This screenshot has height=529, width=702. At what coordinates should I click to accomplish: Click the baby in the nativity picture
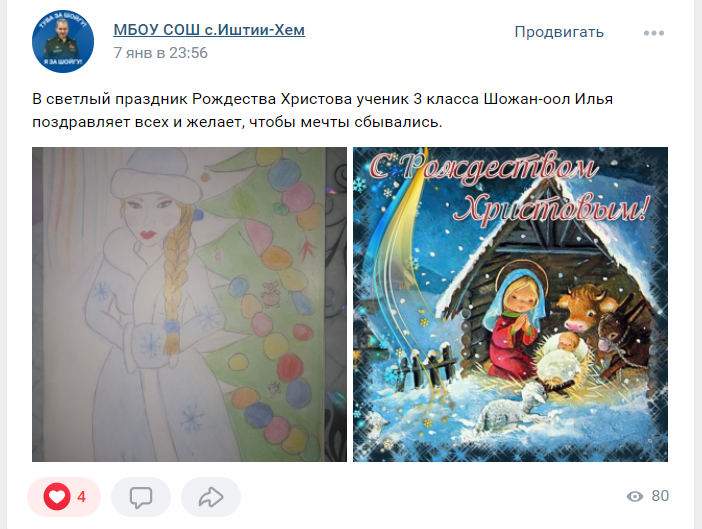[563, 356]
